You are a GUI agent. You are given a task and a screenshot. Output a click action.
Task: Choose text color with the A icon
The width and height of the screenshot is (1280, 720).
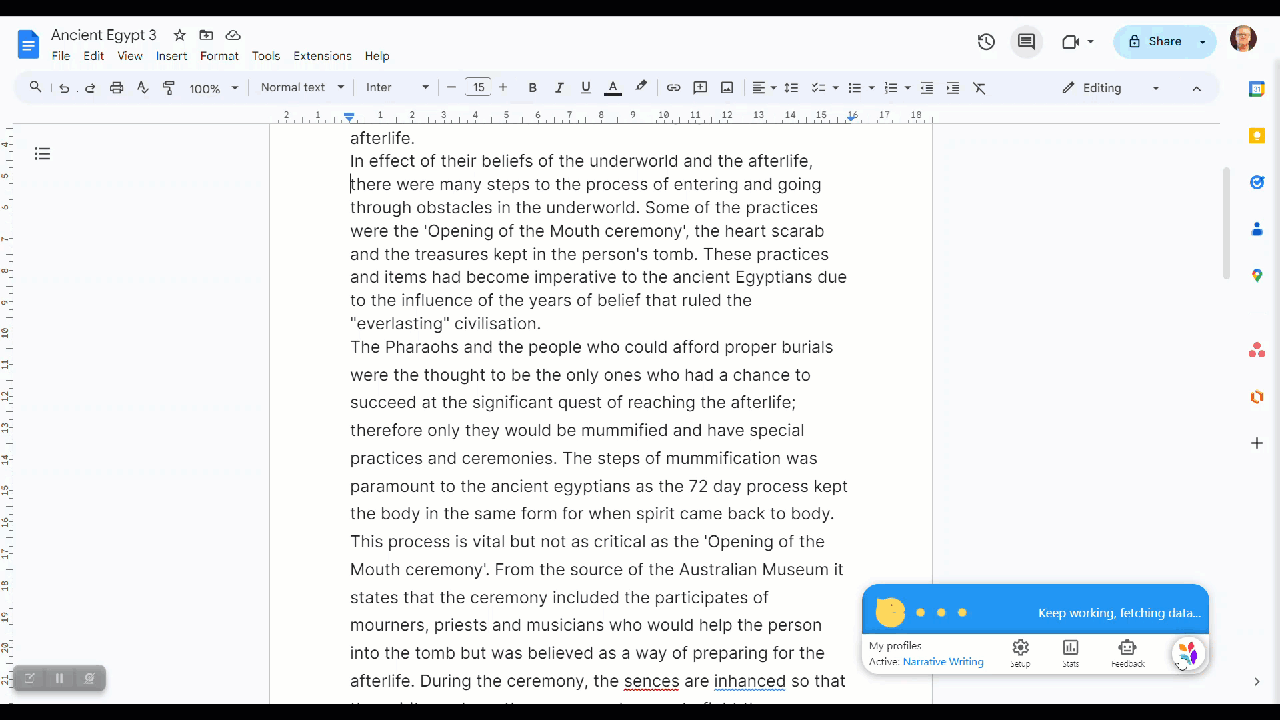click(613, 88)
